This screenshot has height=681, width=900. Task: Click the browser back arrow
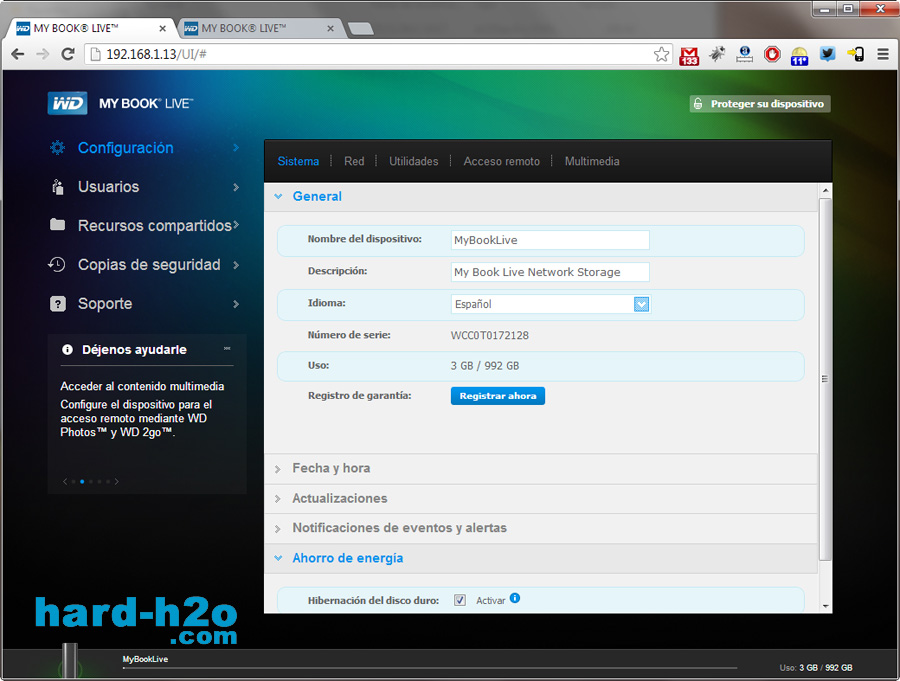[18, 54]
